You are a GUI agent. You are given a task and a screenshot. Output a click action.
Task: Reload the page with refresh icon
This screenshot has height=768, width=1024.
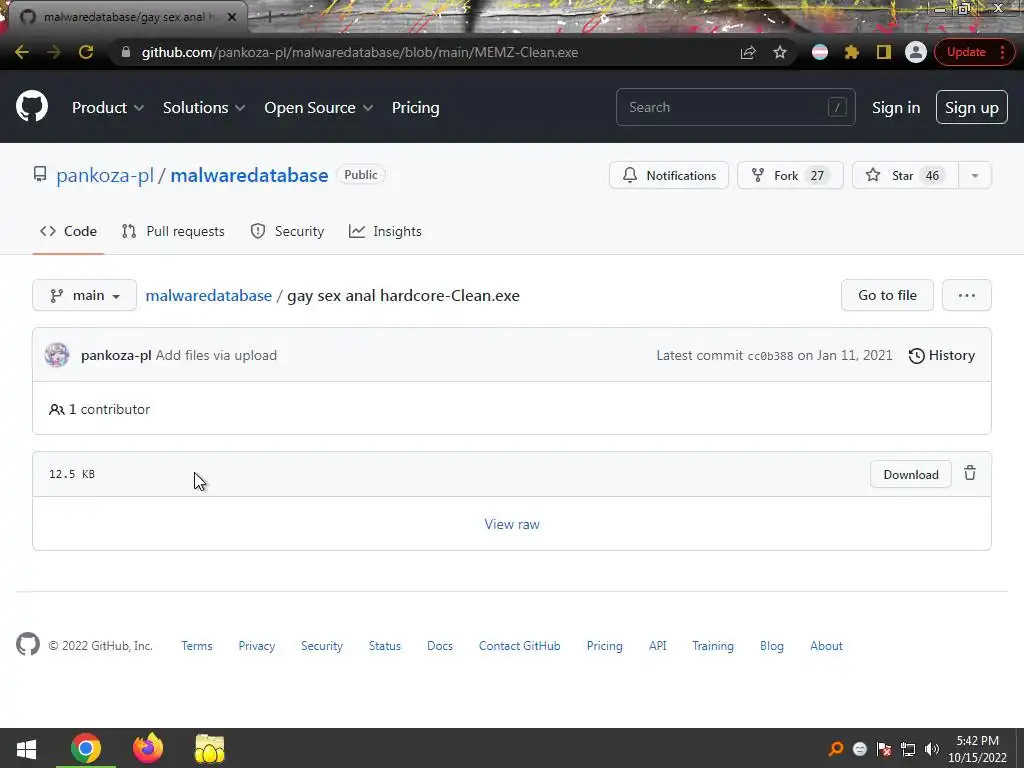86,52
